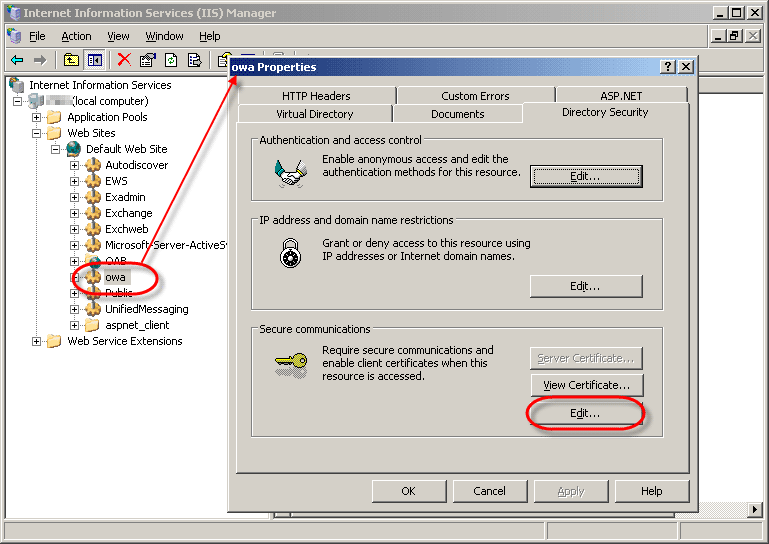Expand the Autodiscover virtual directory
769x544 pixels.
point(75,165)
